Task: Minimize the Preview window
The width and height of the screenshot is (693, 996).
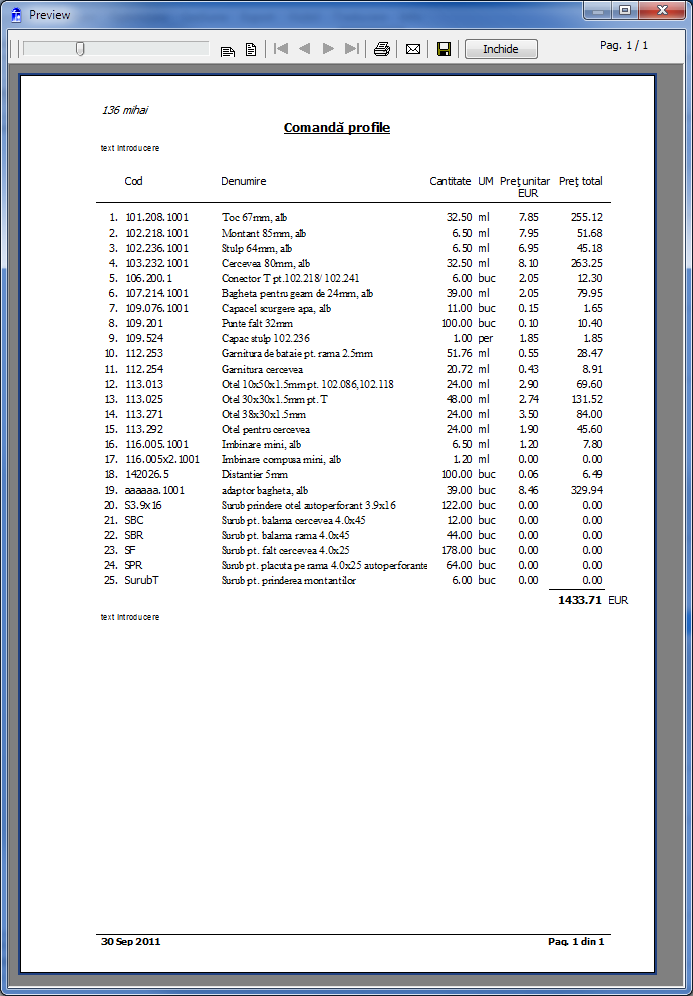Action: (597, 10)
